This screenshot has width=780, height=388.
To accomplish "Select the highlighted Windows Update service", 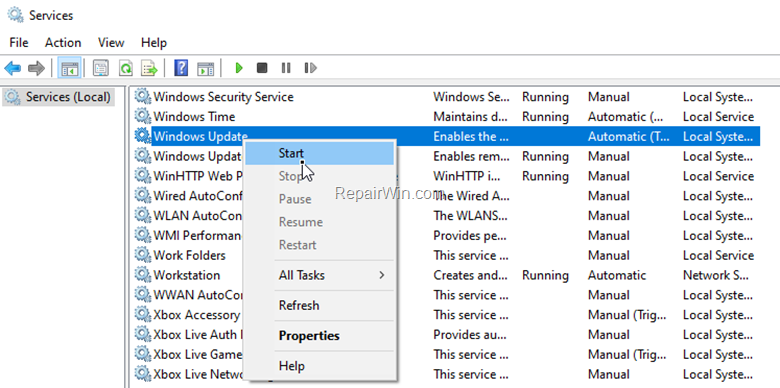I will [x=446, y=136].
